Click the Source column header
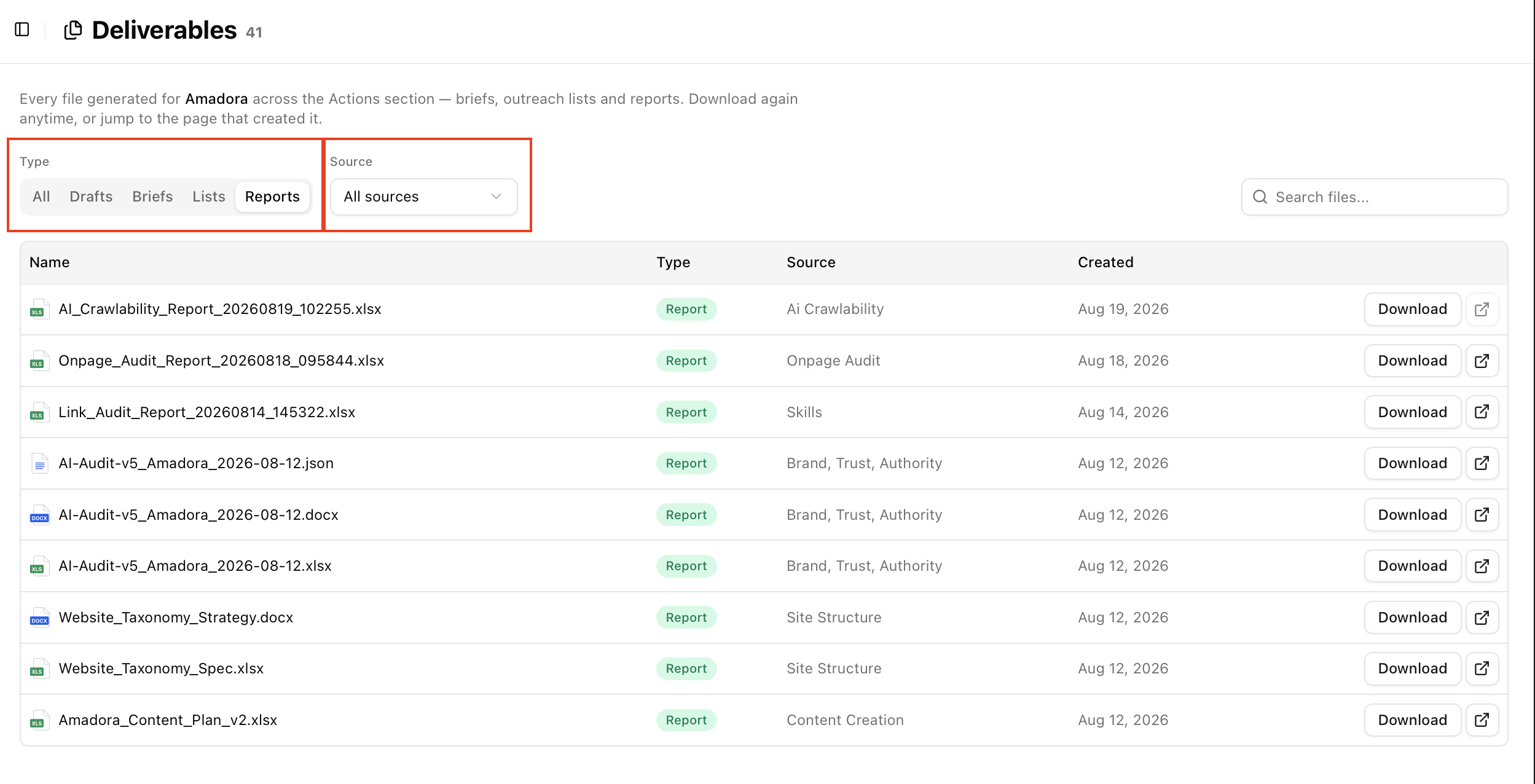 811,262
